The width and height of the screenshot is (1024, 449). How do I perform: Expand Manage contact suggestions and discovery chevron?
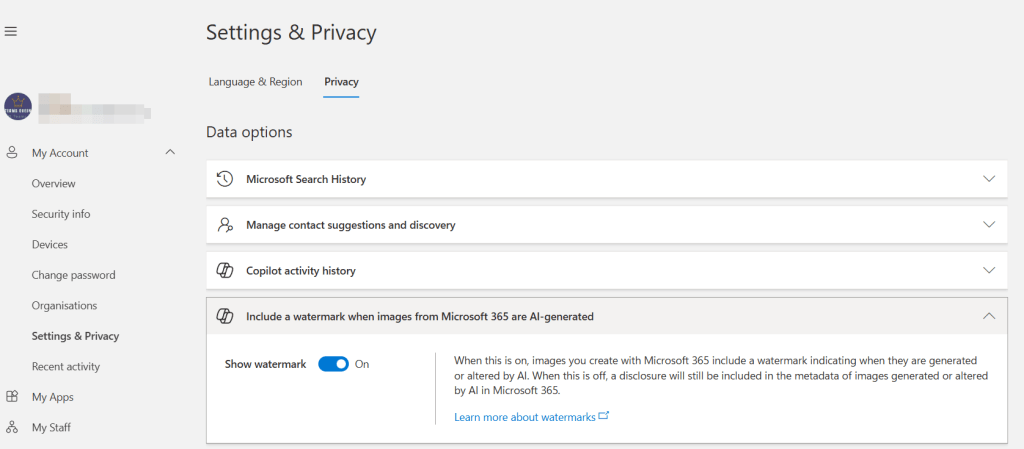(989, 225)
